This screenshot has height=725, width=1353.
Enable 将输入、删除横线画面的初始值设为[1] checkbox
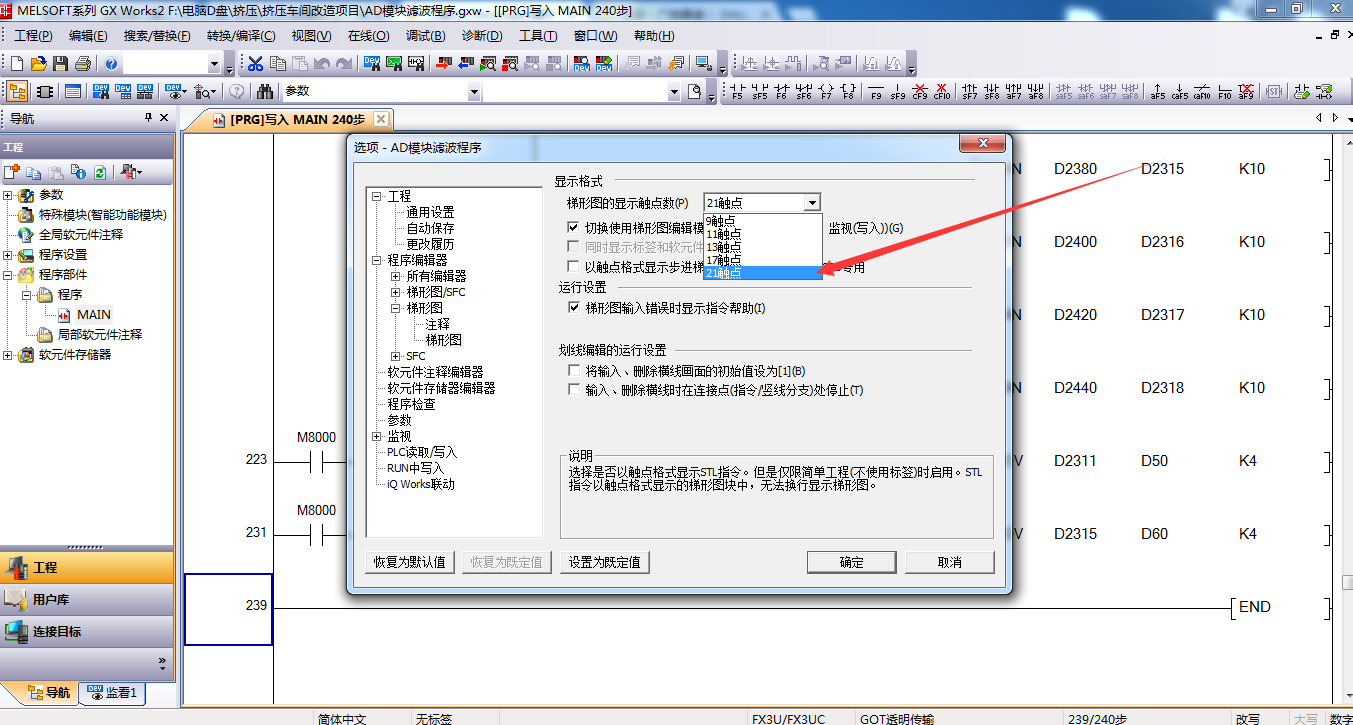(x=574, y=371)
